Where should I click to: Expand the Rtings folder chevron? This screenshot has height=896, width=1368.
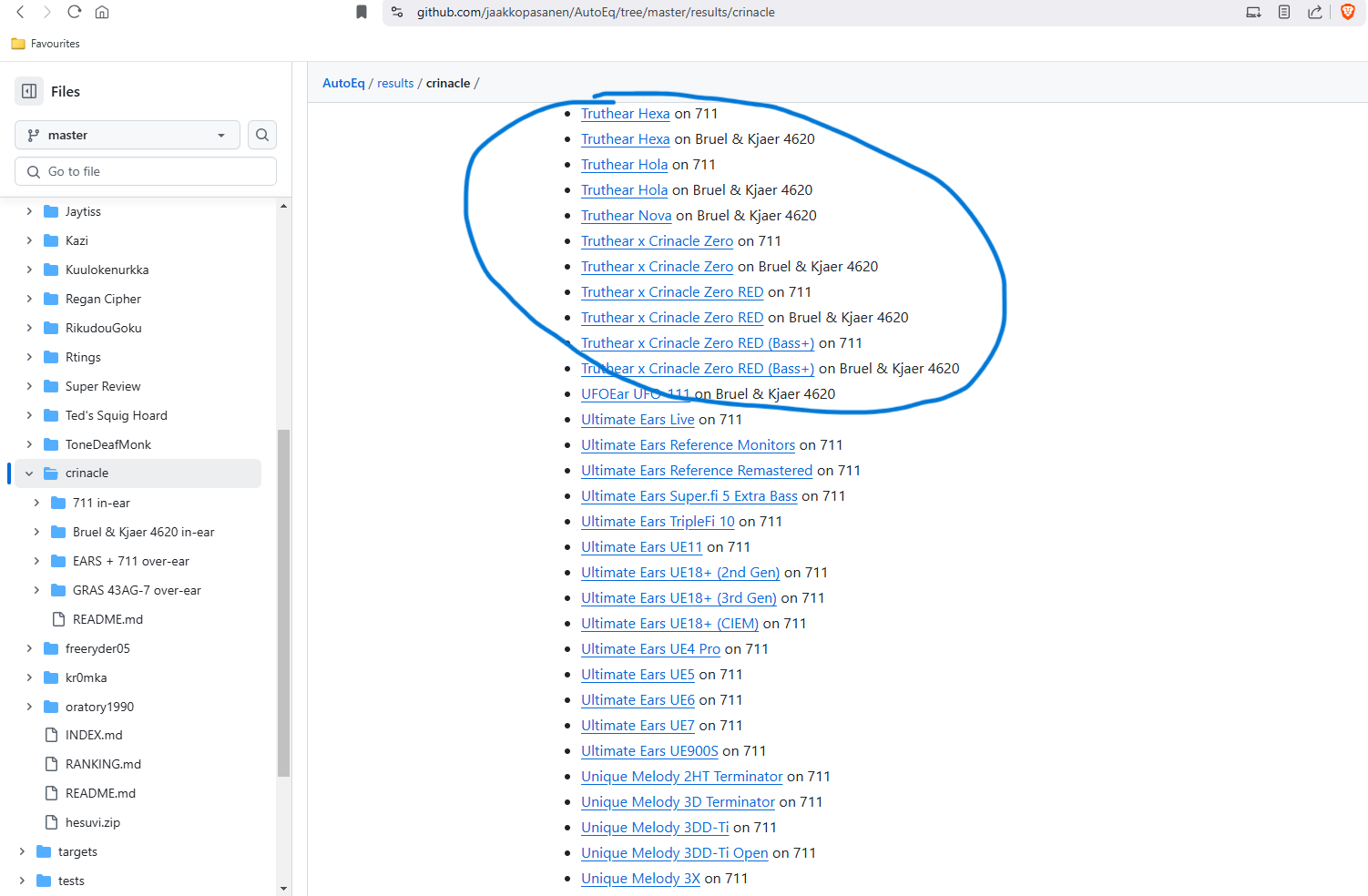tap(29, 357)
